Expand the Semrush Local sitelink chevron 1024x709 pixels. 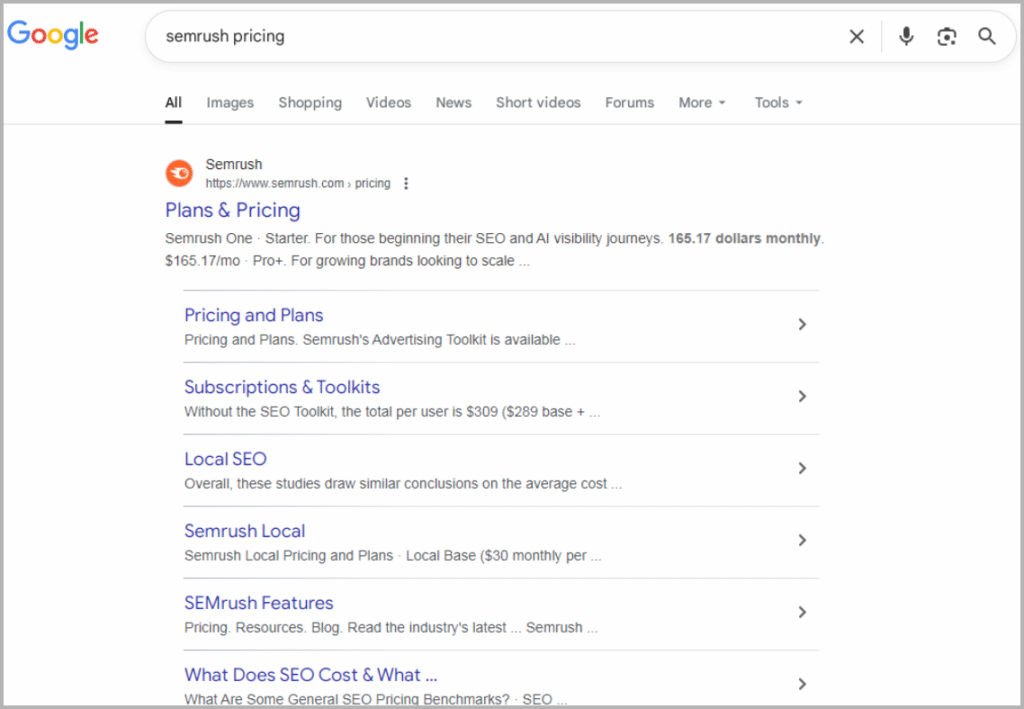802,540
